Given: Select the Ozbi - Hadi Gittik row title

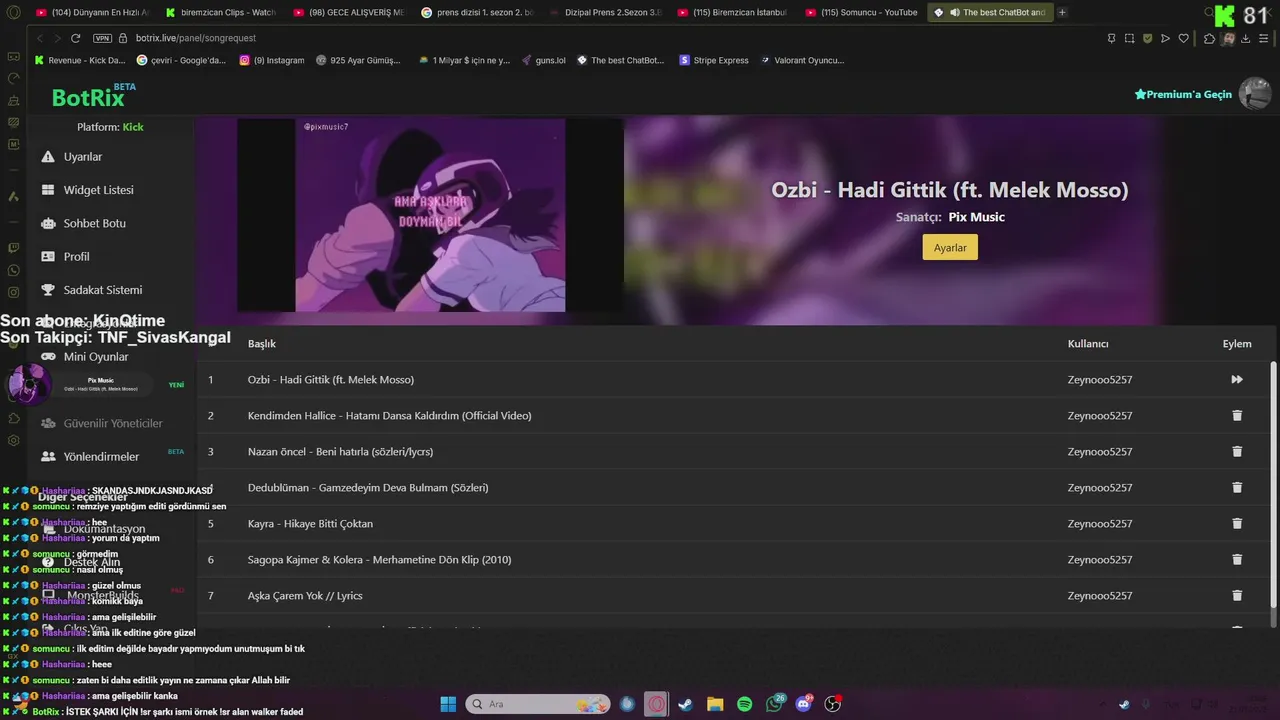Looking at the screenshot, I should 331,379.
